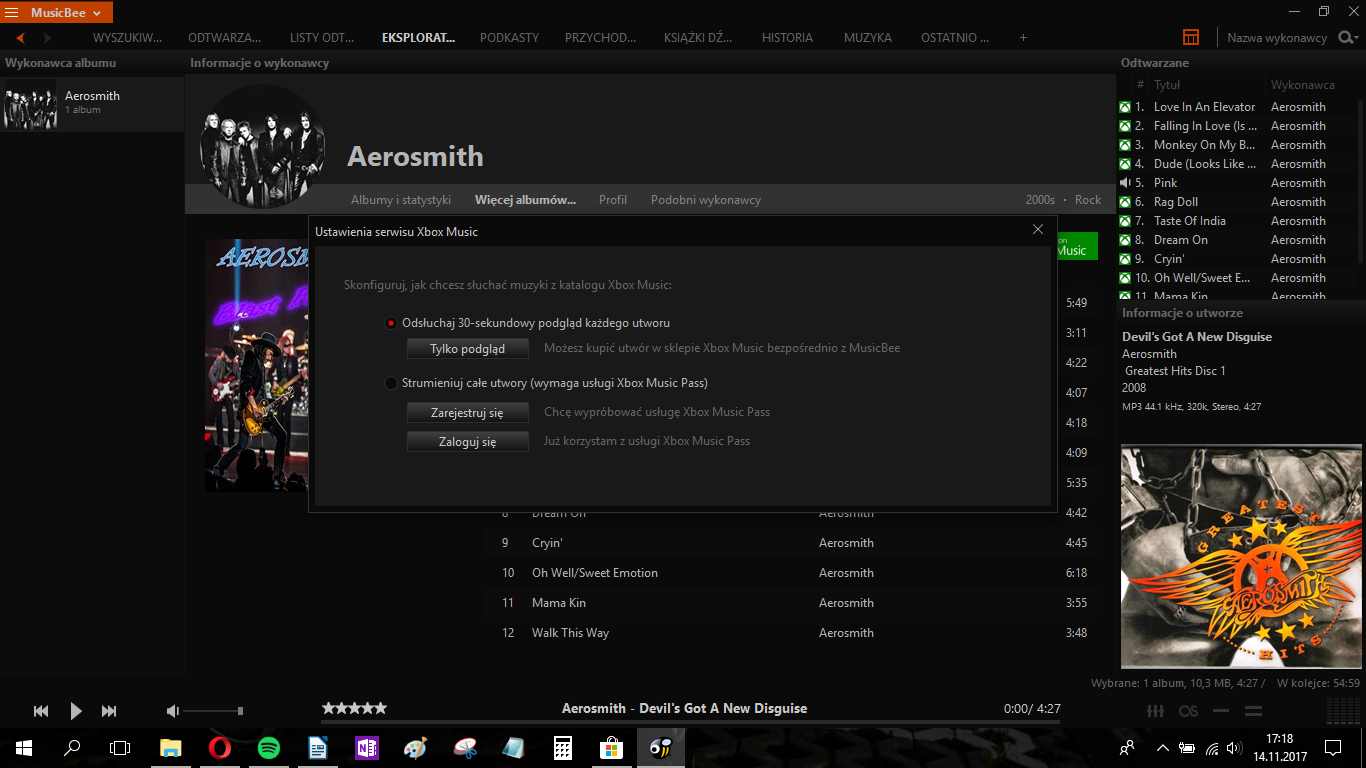Mute using the speaker volume icon
1366x768 pixels.
click(173, 711)
